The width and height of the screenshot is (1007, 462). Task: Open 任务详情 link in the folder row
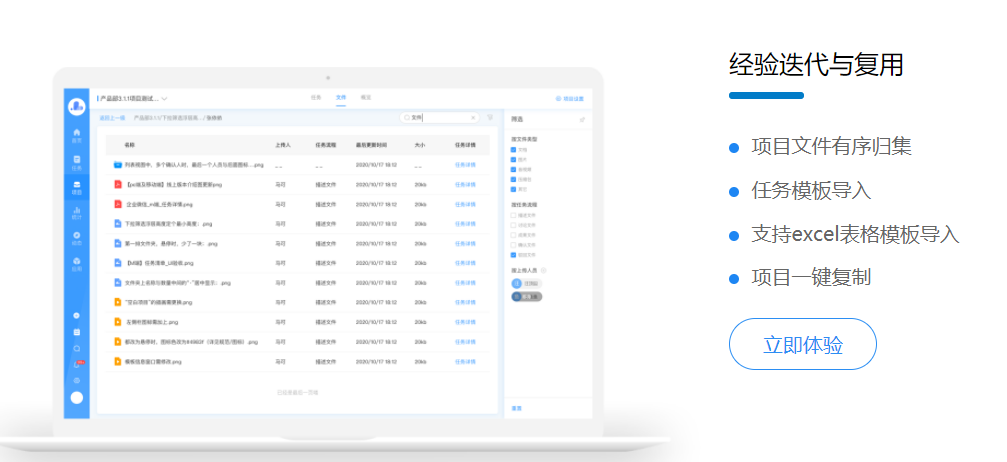pos(465,165)
